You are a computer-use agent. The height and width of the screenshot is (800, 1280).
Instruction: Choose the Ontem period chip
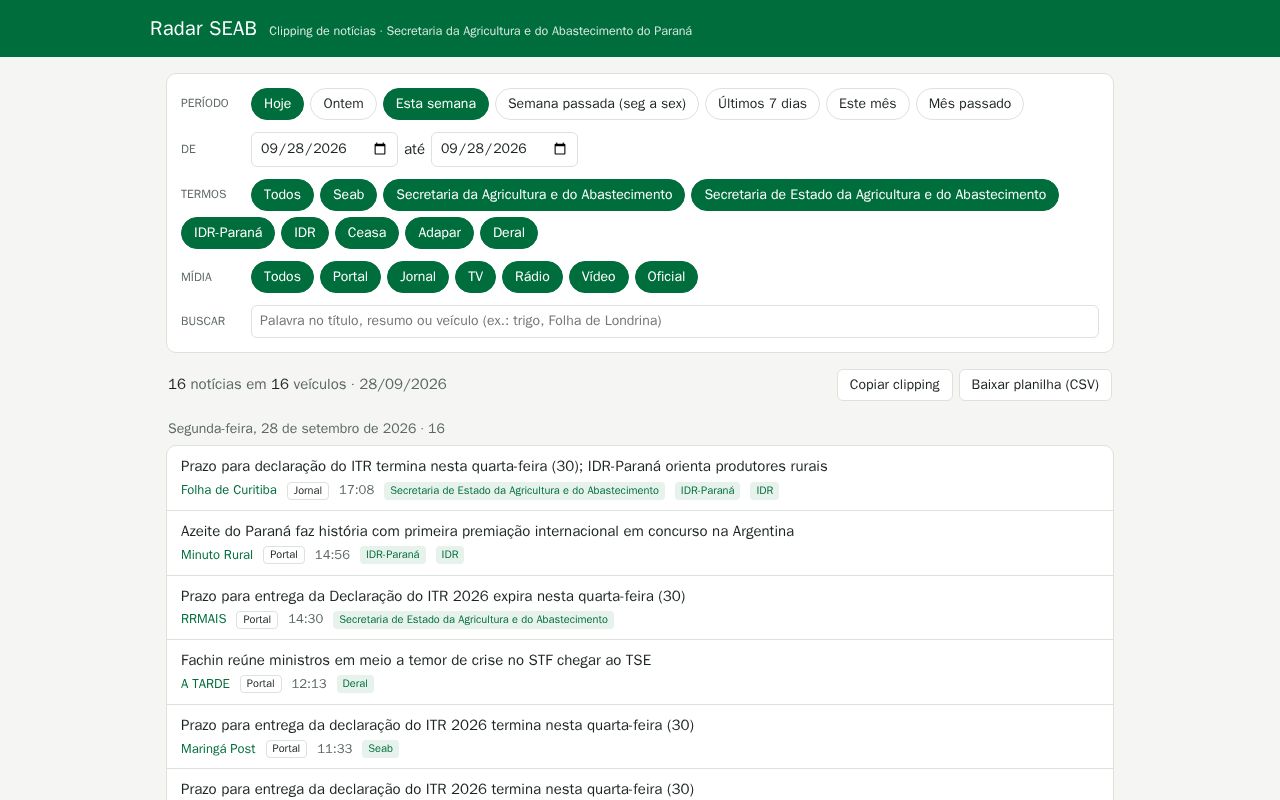pyautogui.click(x=343, y=104)
